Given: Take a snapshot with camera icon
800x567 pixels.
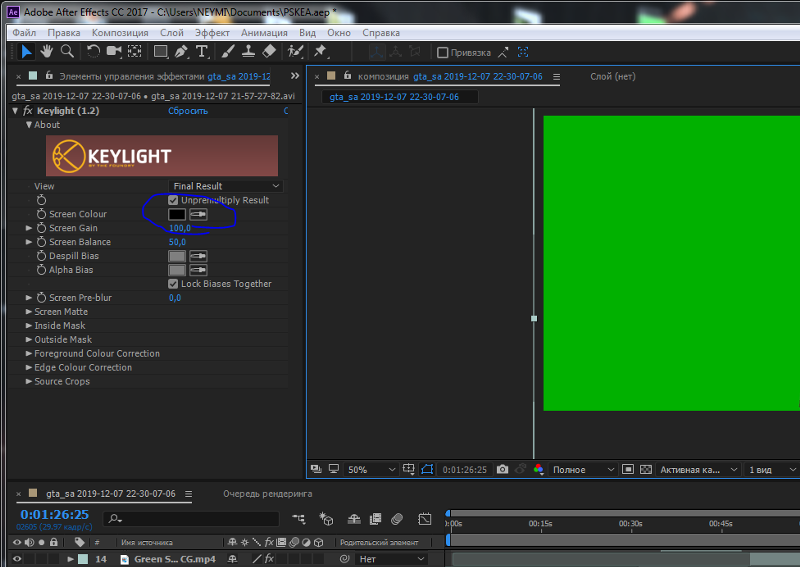Looking at the screenshot, I should coord(502,469).
